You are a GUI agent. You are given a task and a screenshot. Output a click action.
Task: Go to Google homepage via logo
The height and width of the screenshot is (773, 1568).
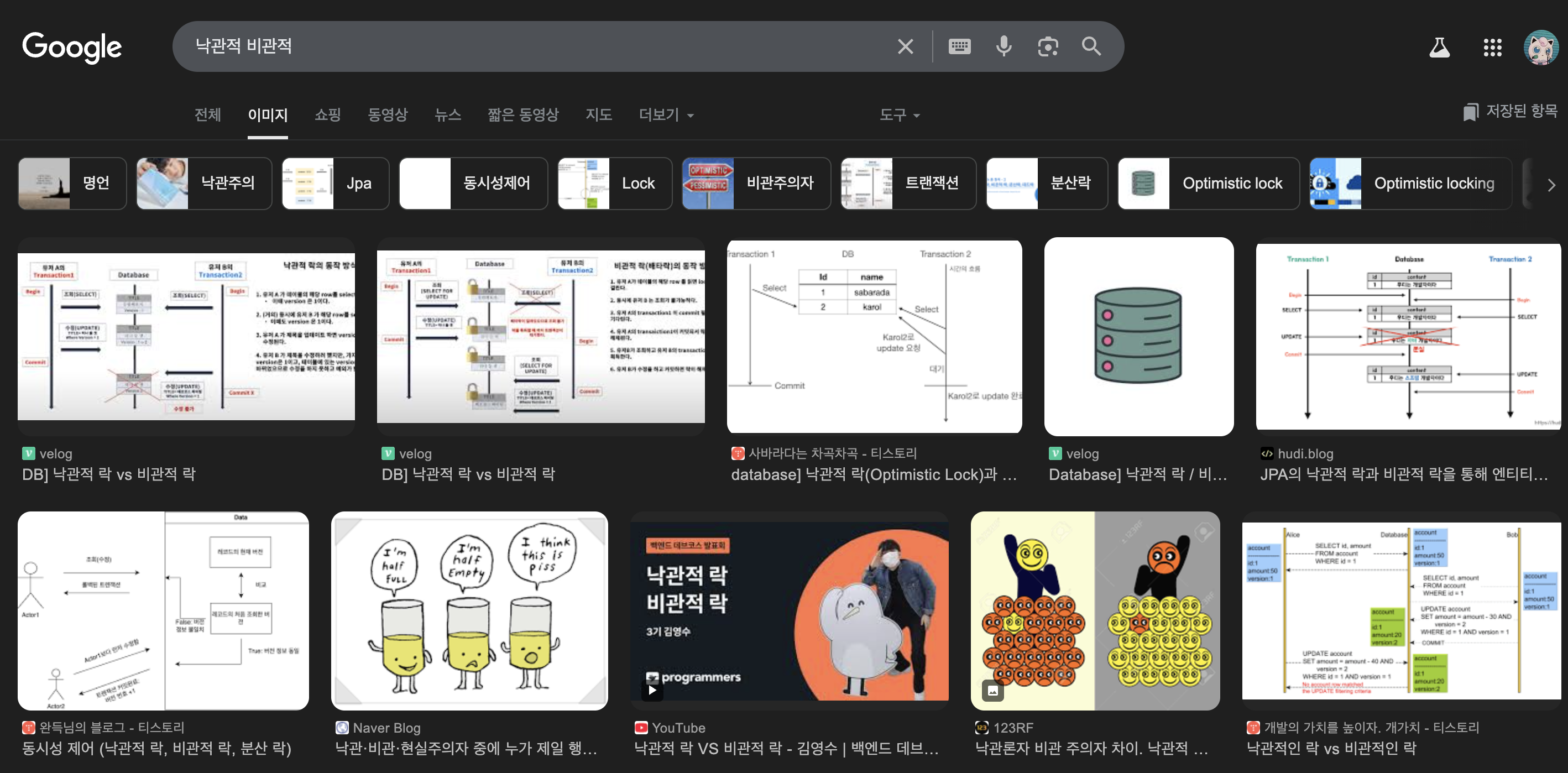click(x=72, y=48)
